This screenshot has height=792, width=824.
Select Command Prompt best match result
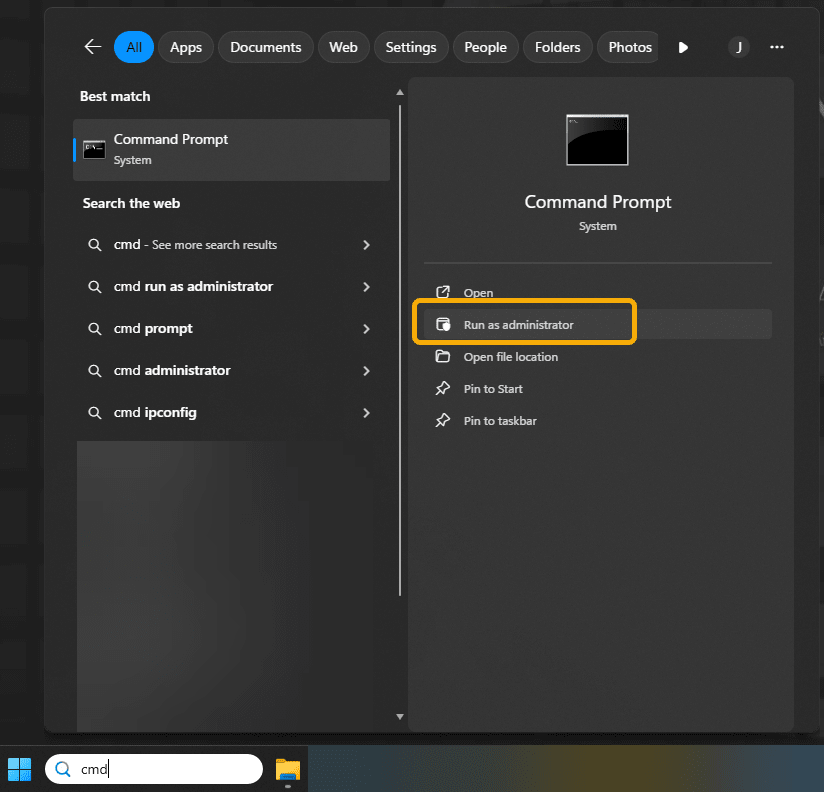[x=231, y=150]
